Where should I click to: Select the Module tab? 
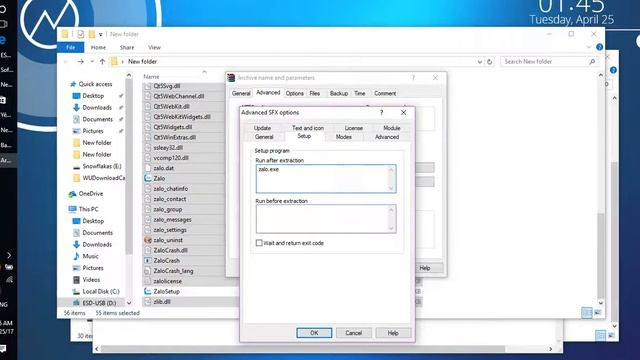click(x=391, y=128)
